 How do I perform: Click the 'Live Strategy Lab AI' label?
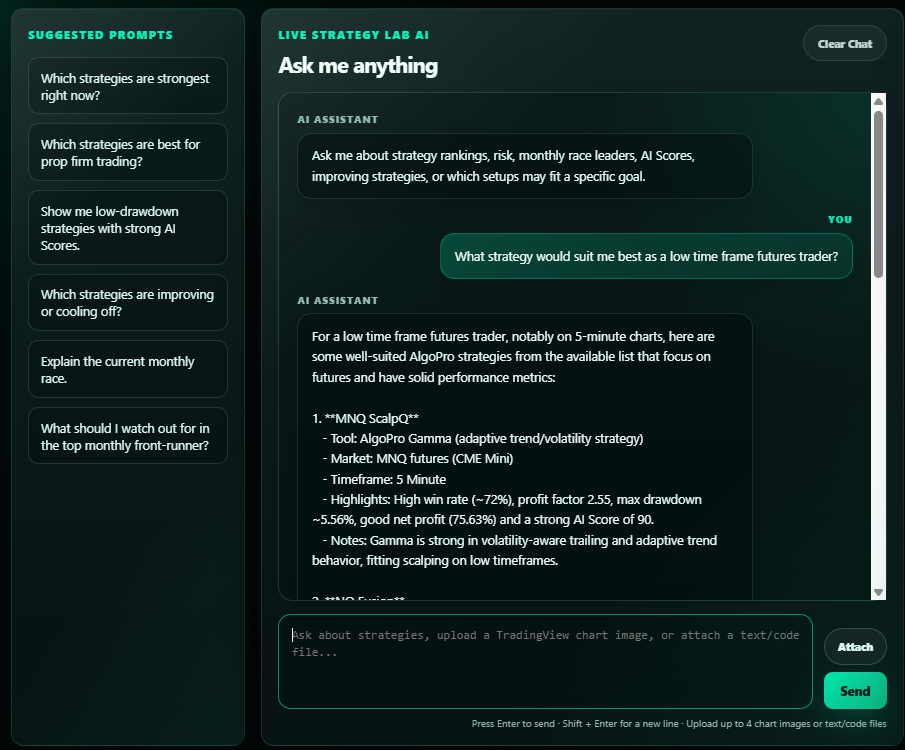pos(353,35)
